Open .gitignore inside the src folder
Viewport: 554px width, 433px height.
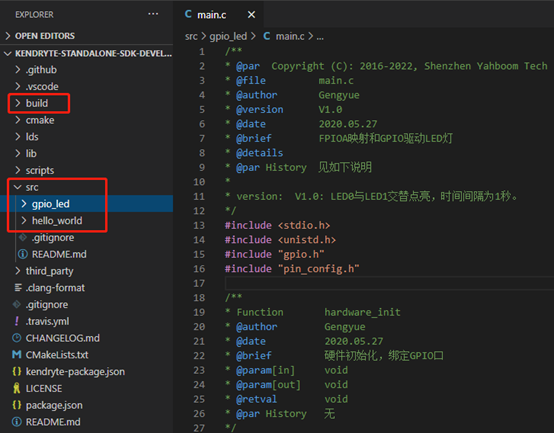(53, 237)
